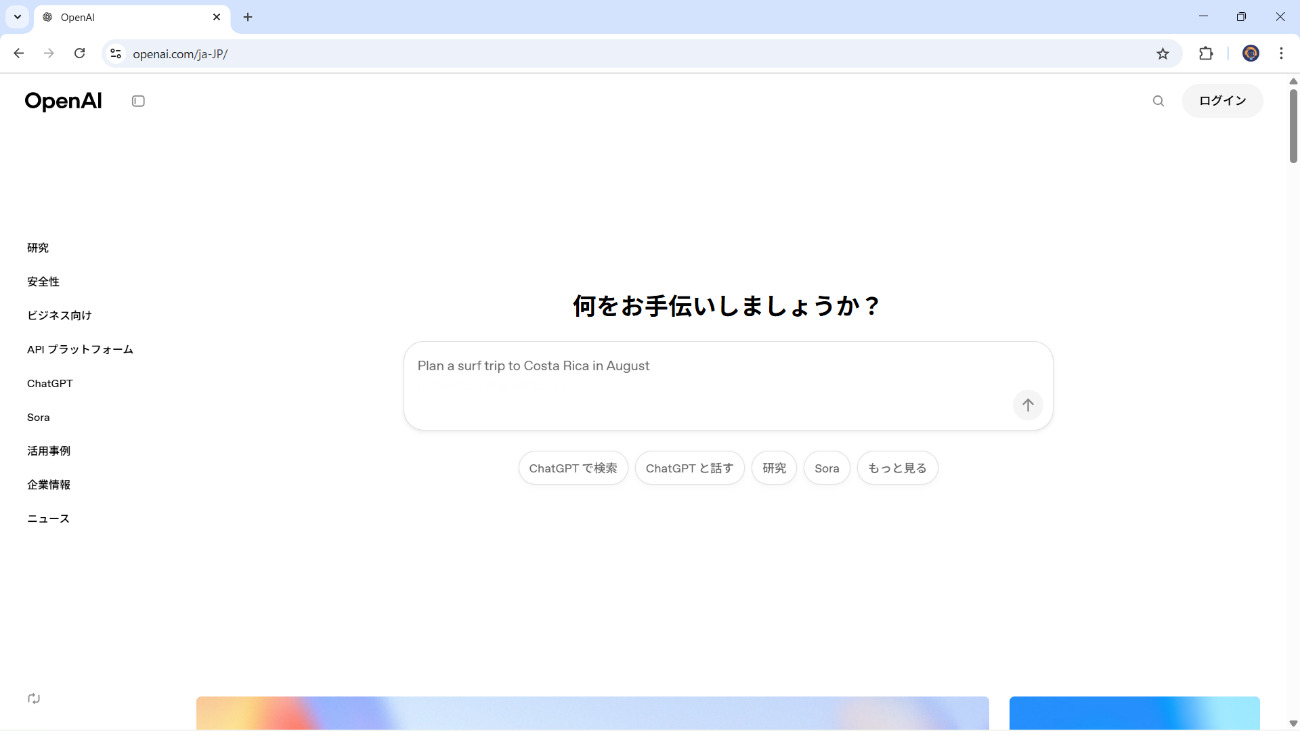Open a new tab with the plus button
The image size is (1300, 731).
point(248,17)
